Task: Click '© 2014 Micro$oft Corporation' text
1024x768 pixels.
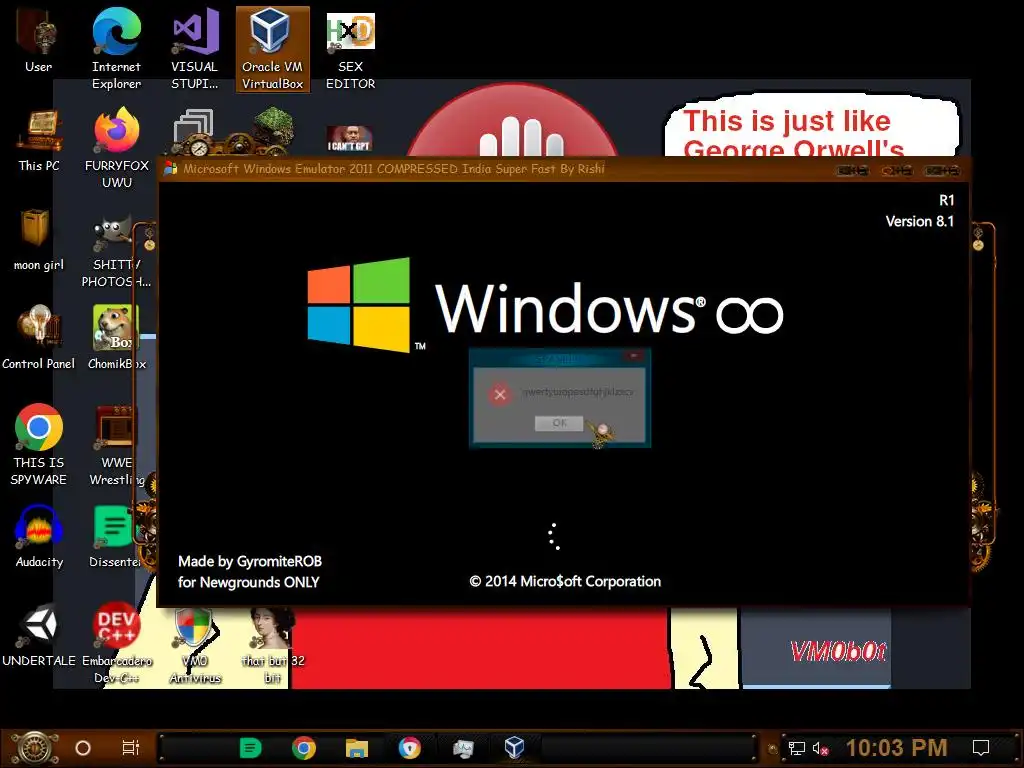Action: 565,581
